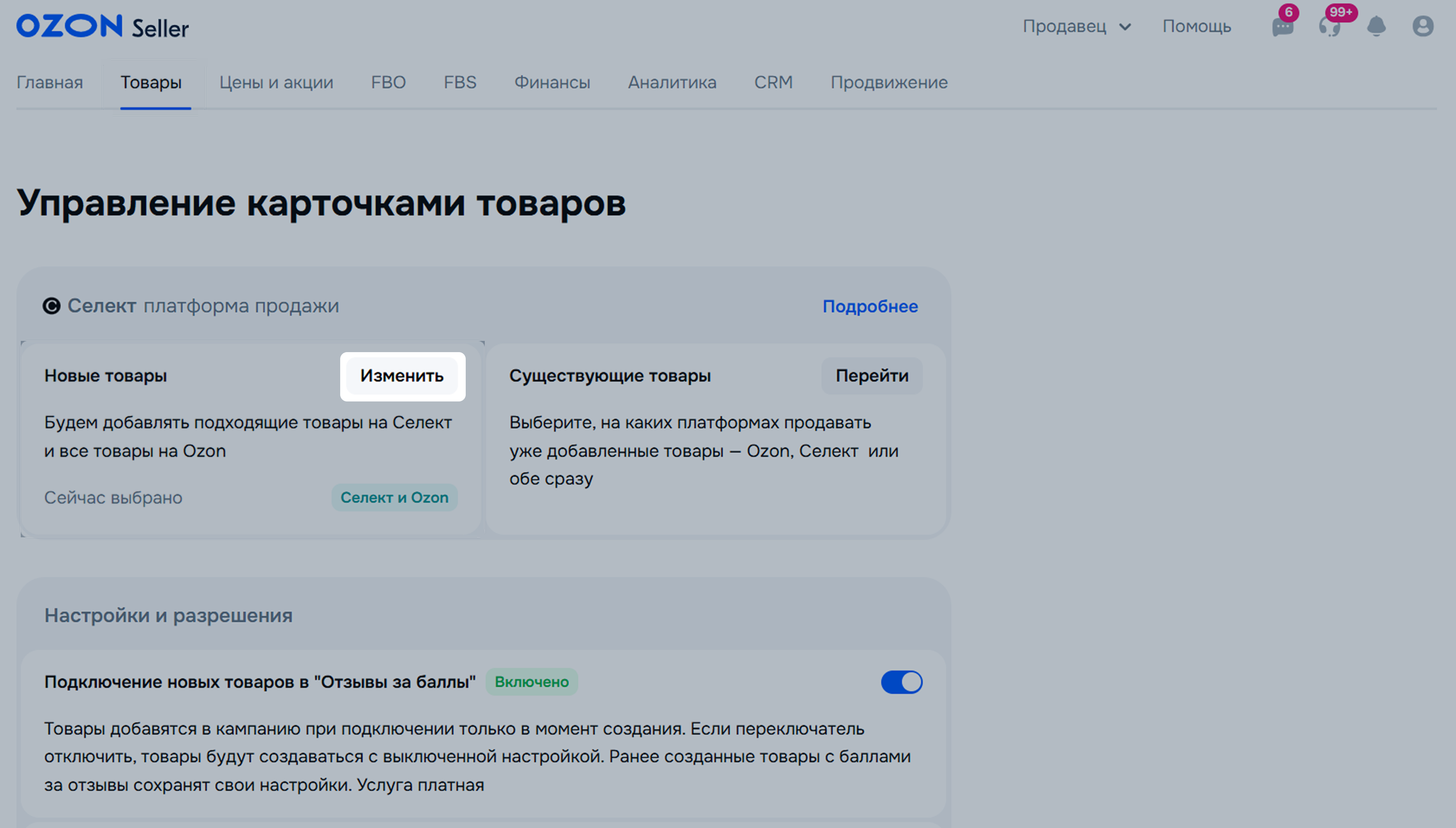Viewport: 1456px width, 828px height.
Task: Switch to Аналитика tab
Action: click(672, 83)
